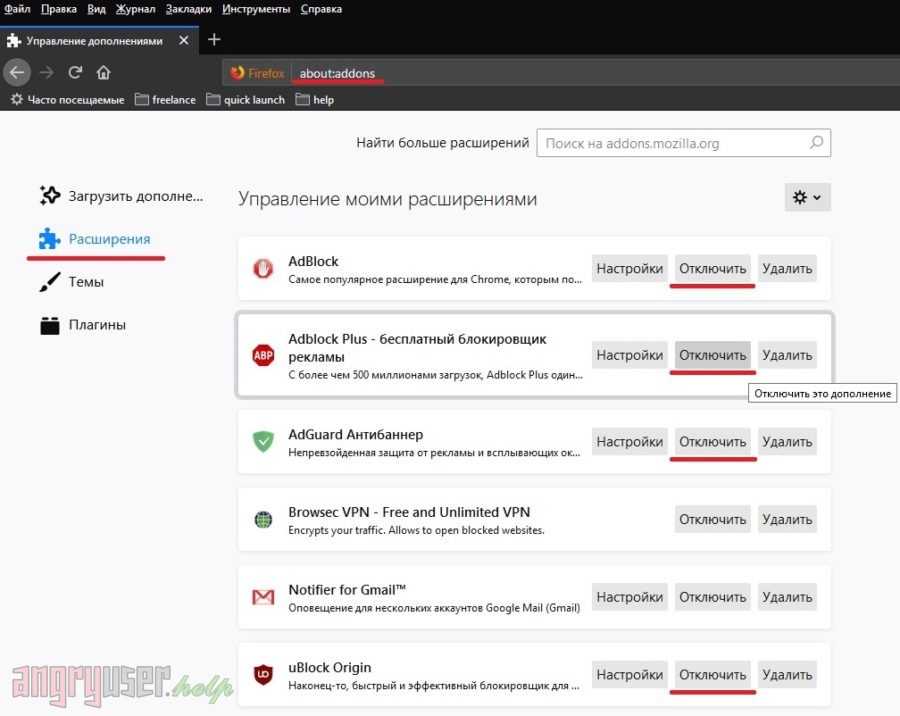Click the Adblock Plus ABP icon

click(263, 355)
